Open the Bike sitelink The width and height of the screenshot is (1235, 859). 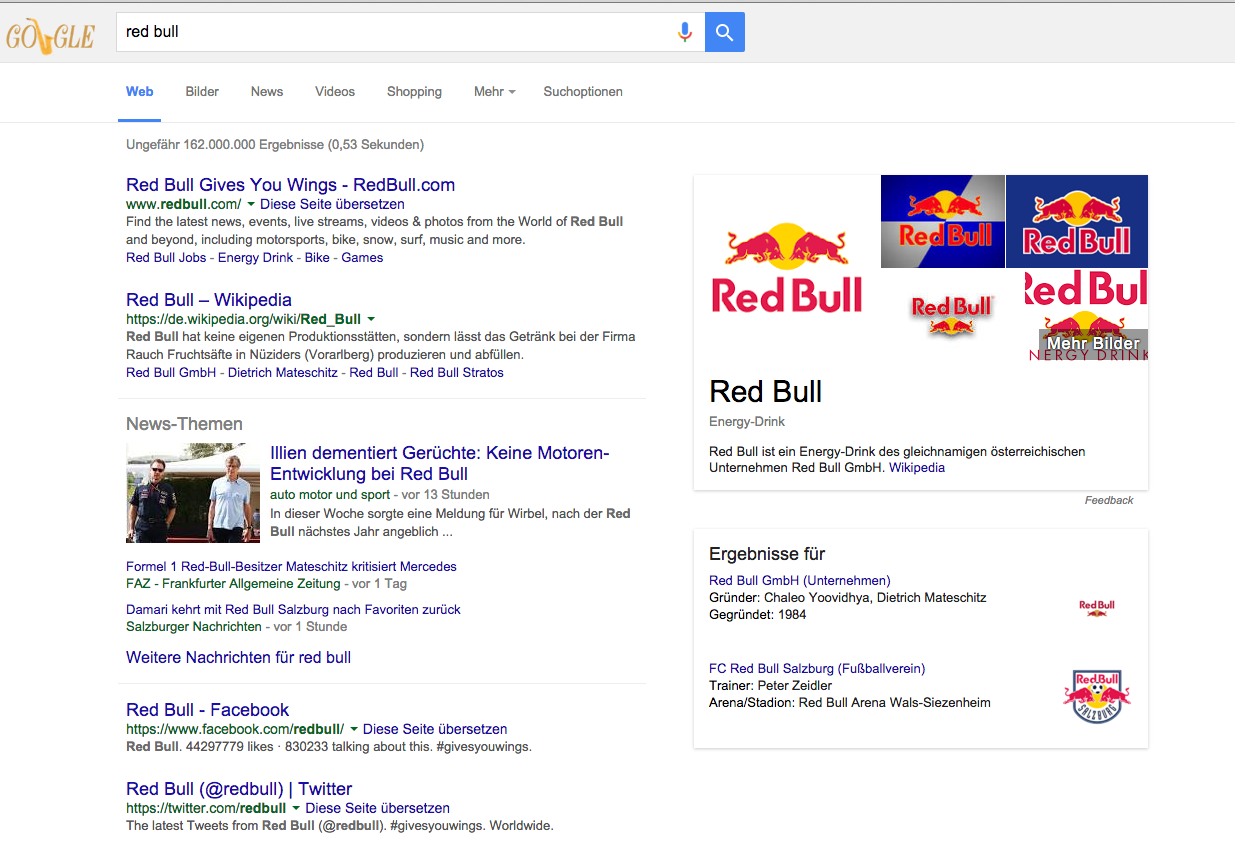(x=317, y=258)
